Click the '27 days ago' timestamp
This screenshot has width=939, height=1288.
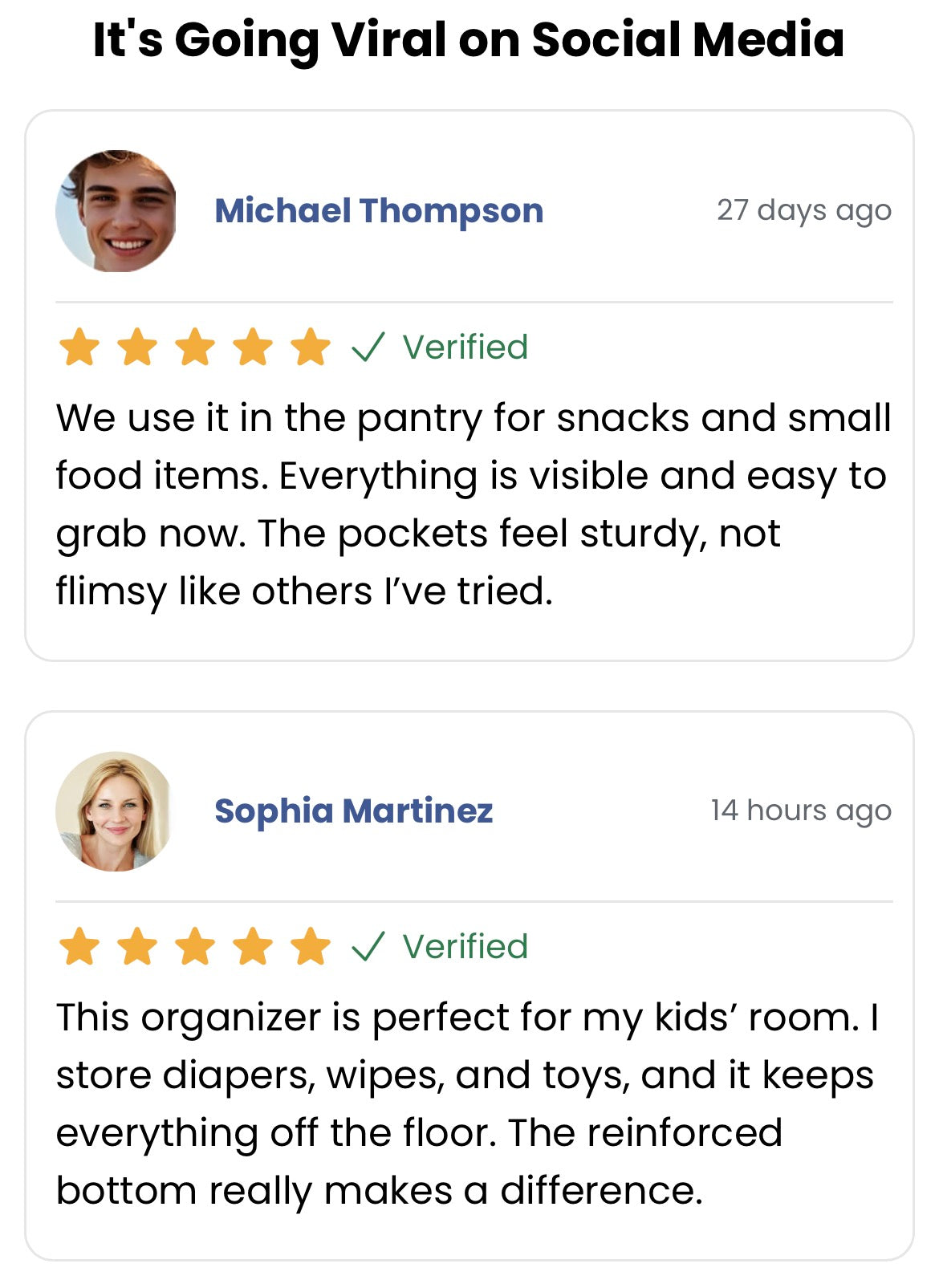804,210
